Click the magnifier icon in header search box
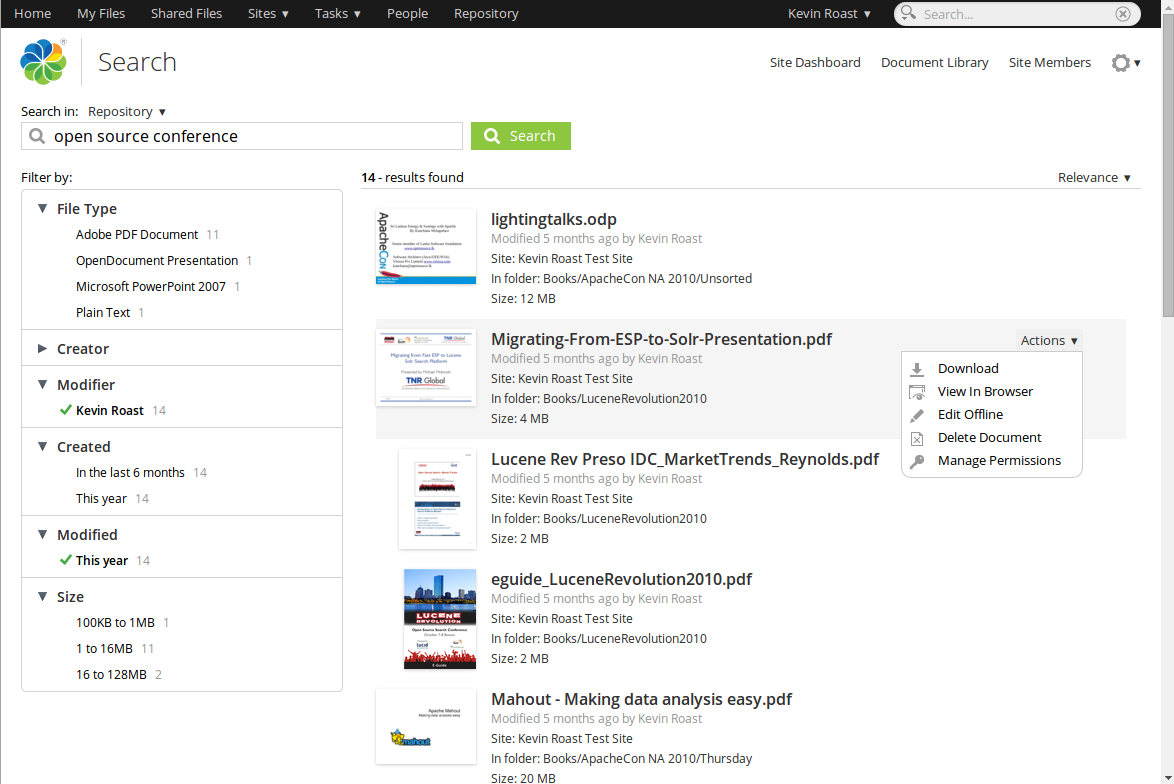Viewport: 1174px width, 784px height. (x=908, y=13)
